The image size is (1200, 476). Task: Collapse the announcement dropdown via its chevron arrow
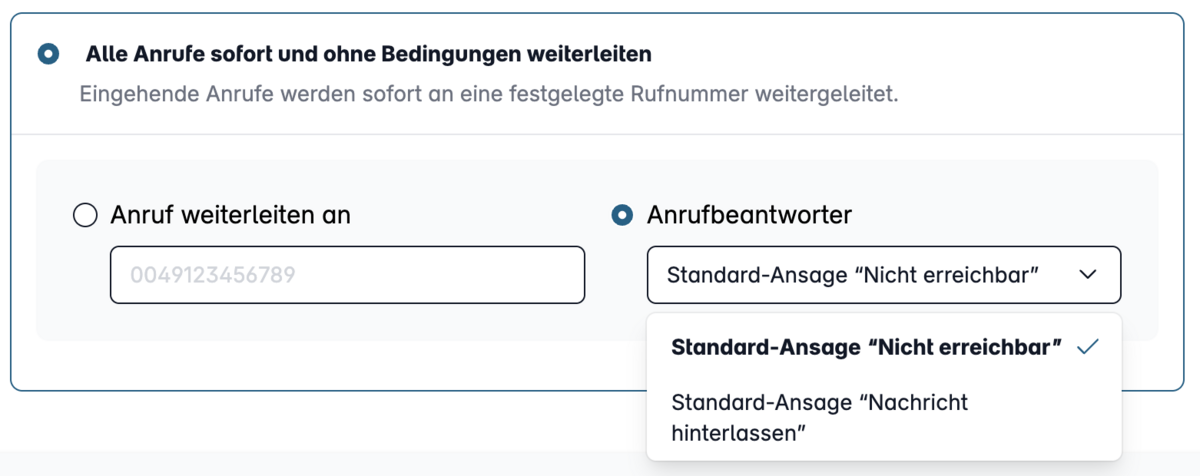coord(1089,275)
